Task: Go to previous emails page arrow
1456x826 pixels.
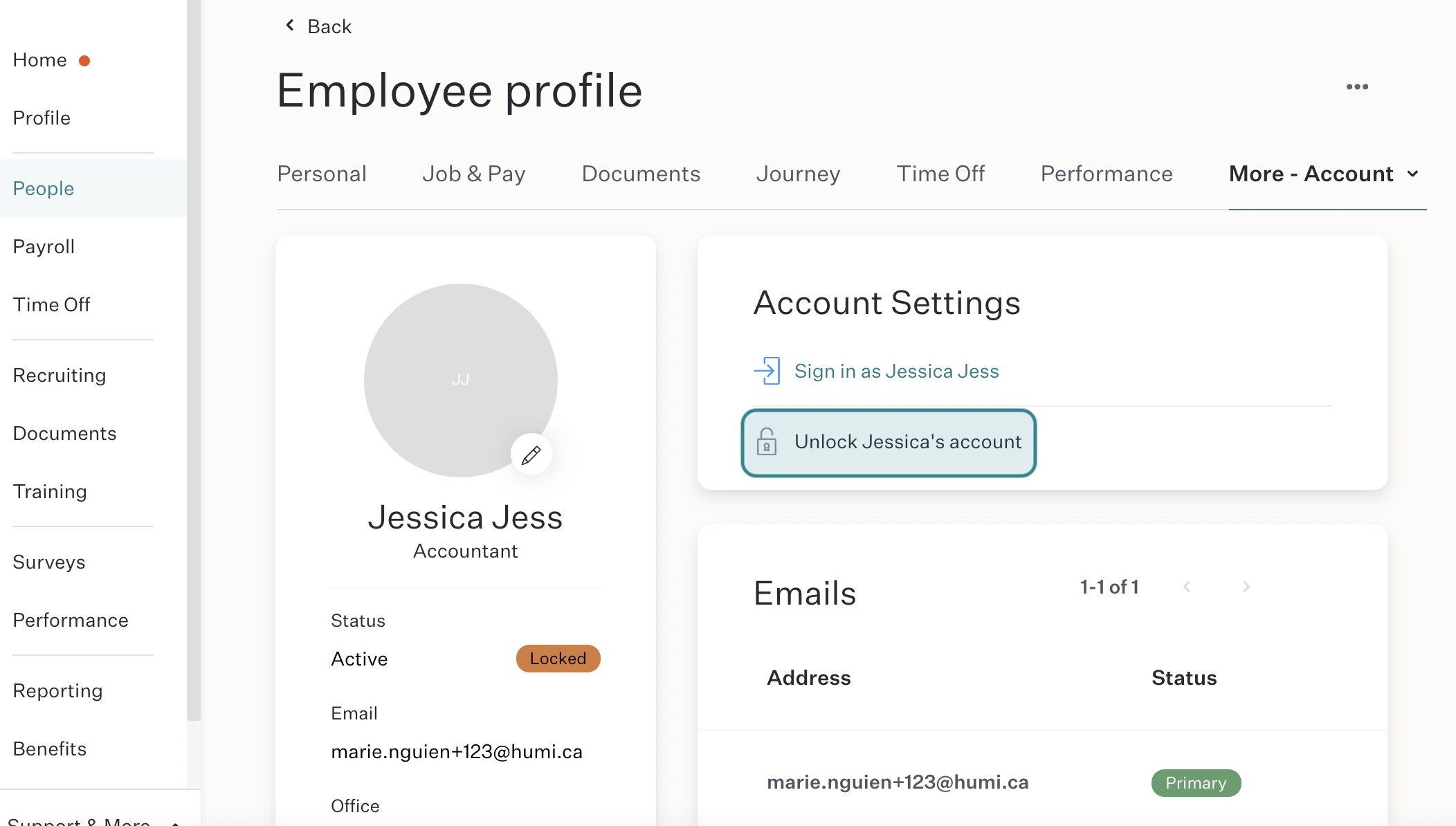Action: tap(1187, 587)
